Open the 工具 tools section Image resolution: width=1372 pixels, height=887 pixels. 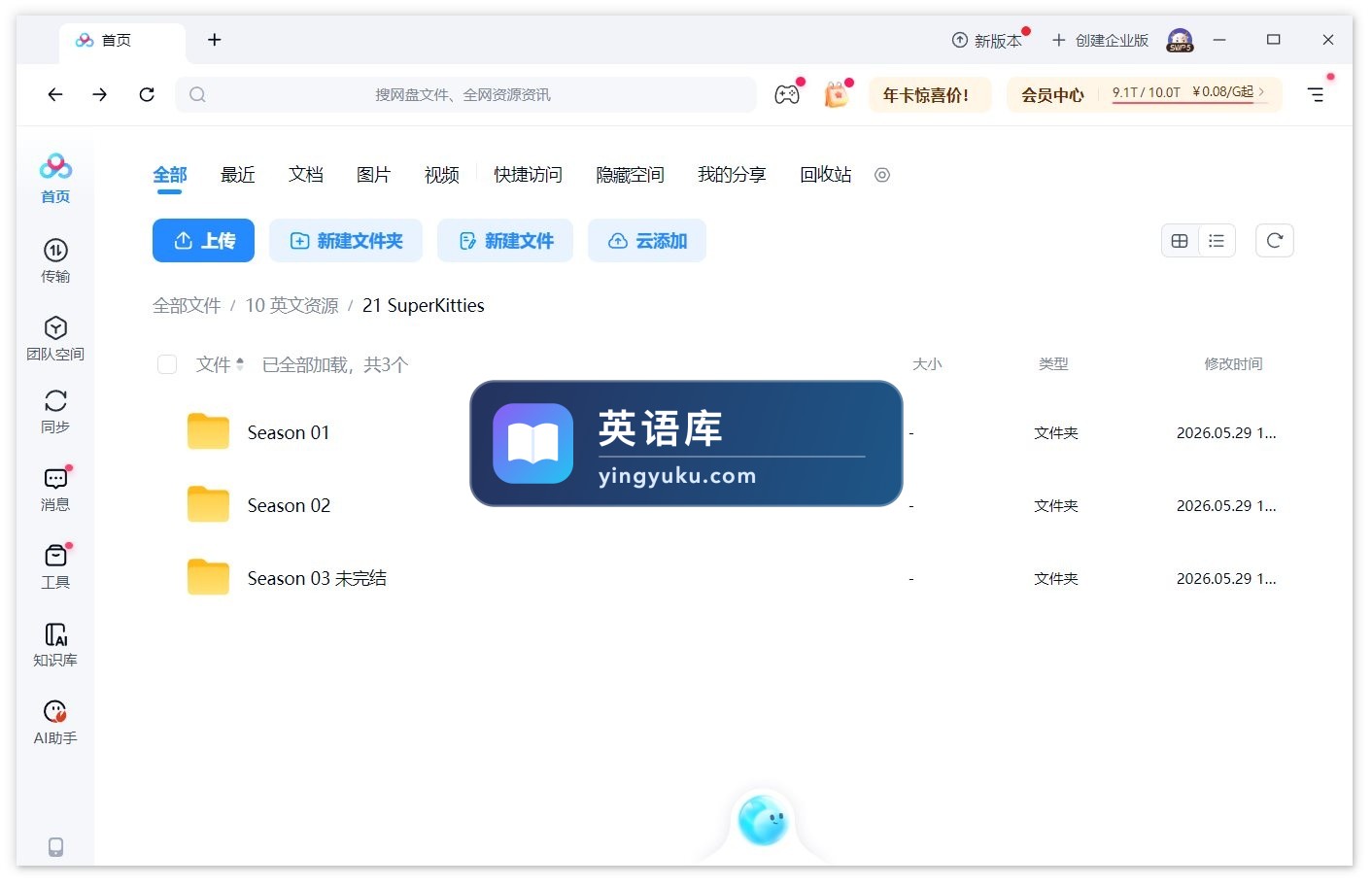(x=55, y=566)
